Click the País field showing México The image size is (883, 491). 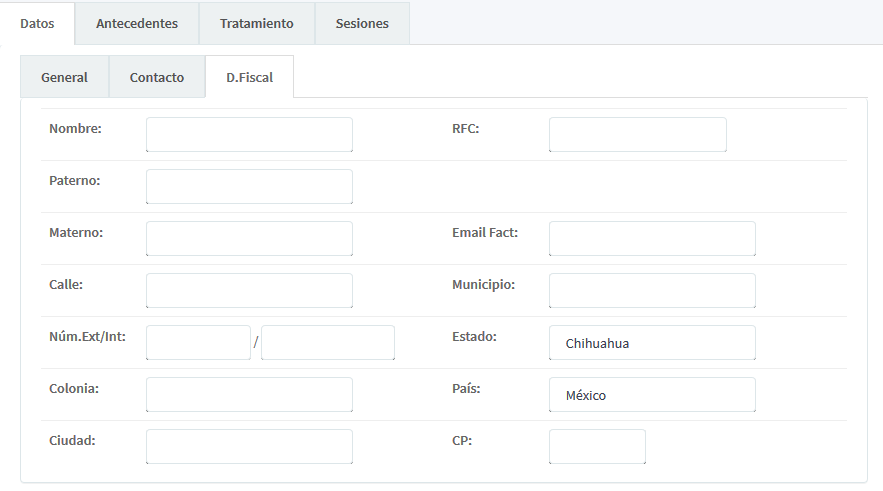(x=652, y=394)
